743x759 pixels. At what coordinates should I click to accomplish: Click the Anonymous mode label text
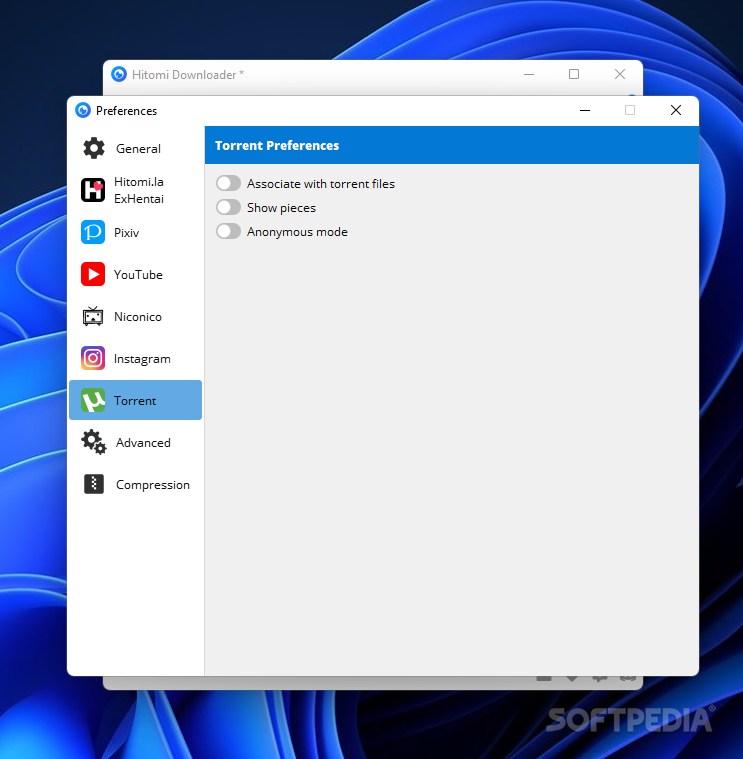(x=297, y=232)
